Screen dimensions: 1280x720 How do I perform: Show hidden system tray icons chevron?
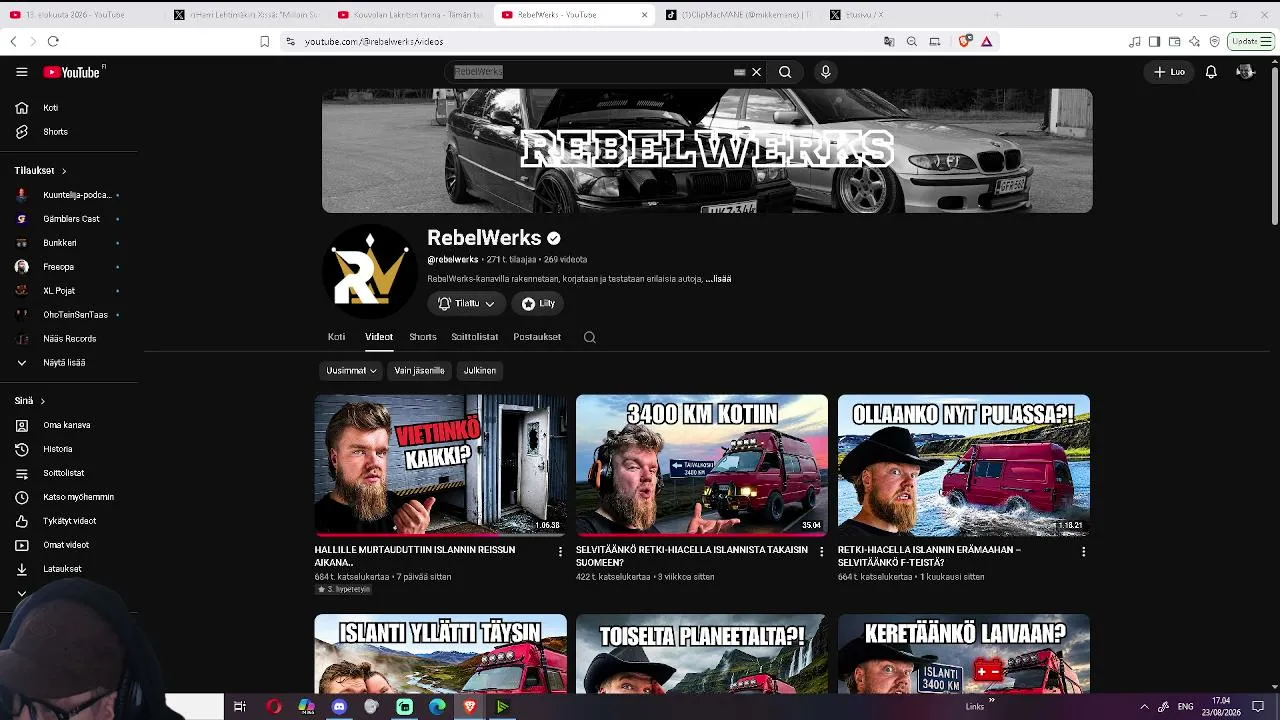[1144, 707]
